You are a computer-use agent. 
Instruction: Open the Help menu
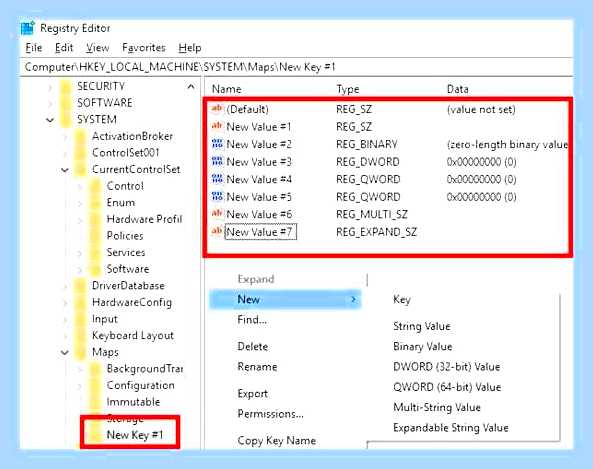190,48
